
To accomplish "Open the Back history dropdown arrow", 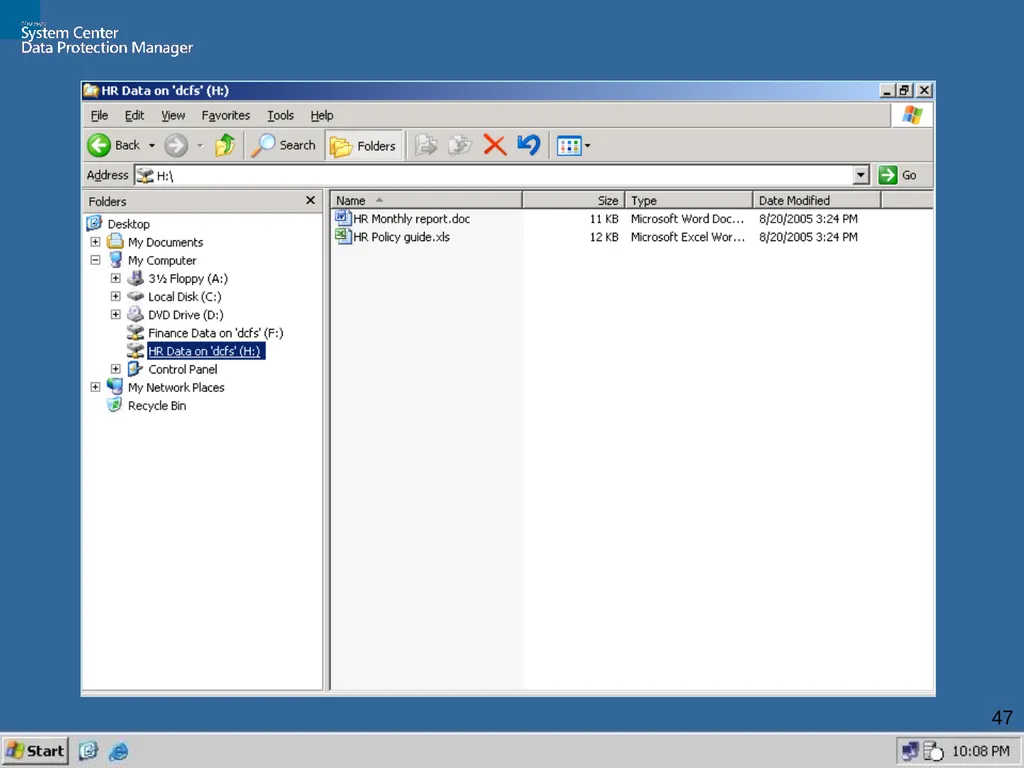I will (x=152, y=146).
